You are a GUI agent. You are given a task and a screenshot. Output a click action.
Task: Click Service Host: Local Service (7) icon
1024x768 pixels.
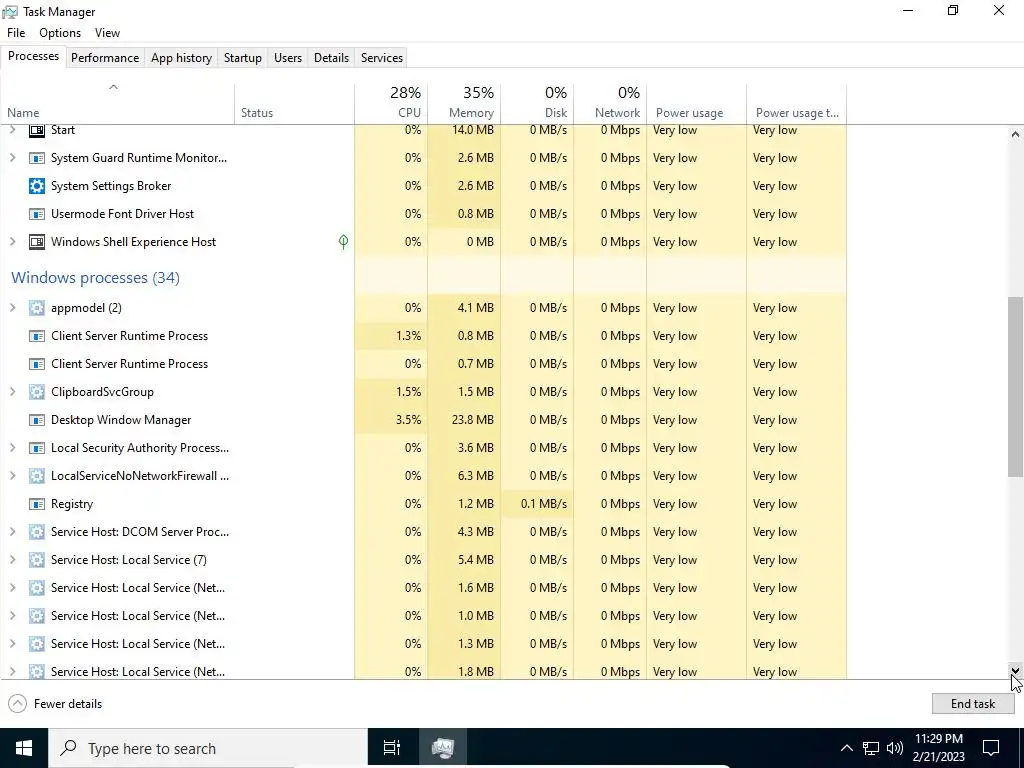click(37, 560)
